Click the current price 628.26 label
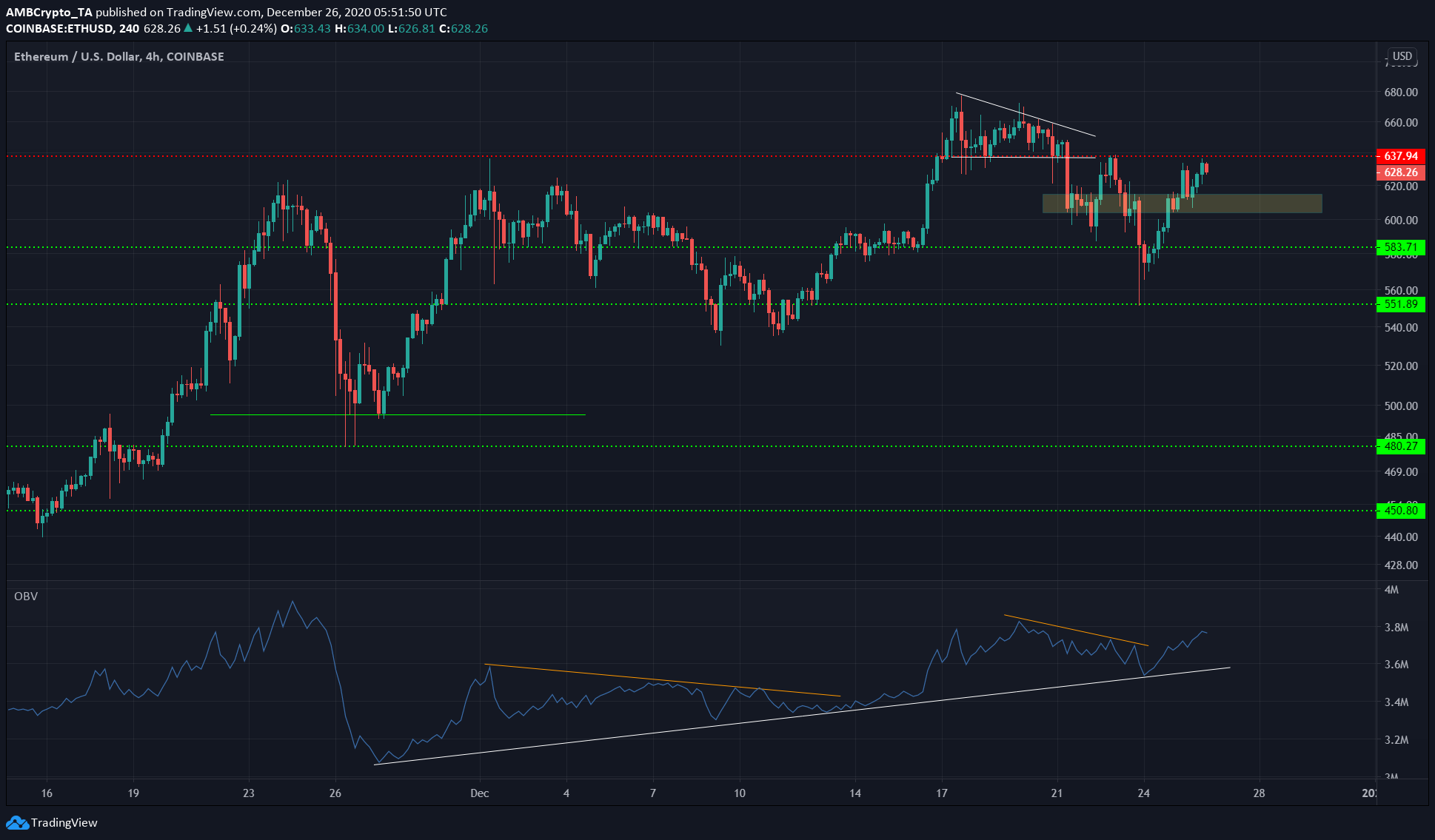This screenshot has height=840, width=1435. tap(1401, 172)
